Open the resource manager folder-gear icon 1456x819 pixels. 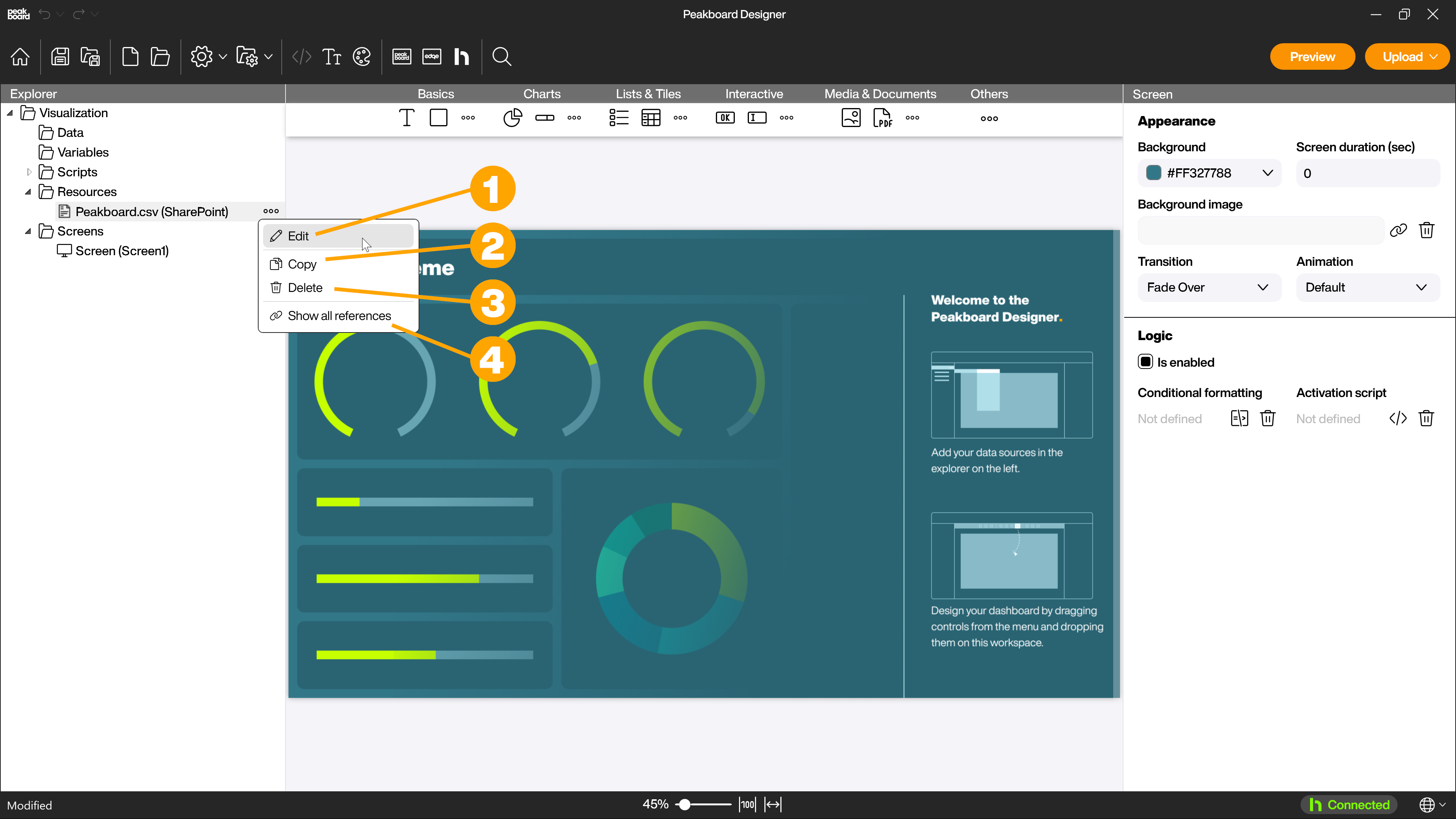point(247,56)
